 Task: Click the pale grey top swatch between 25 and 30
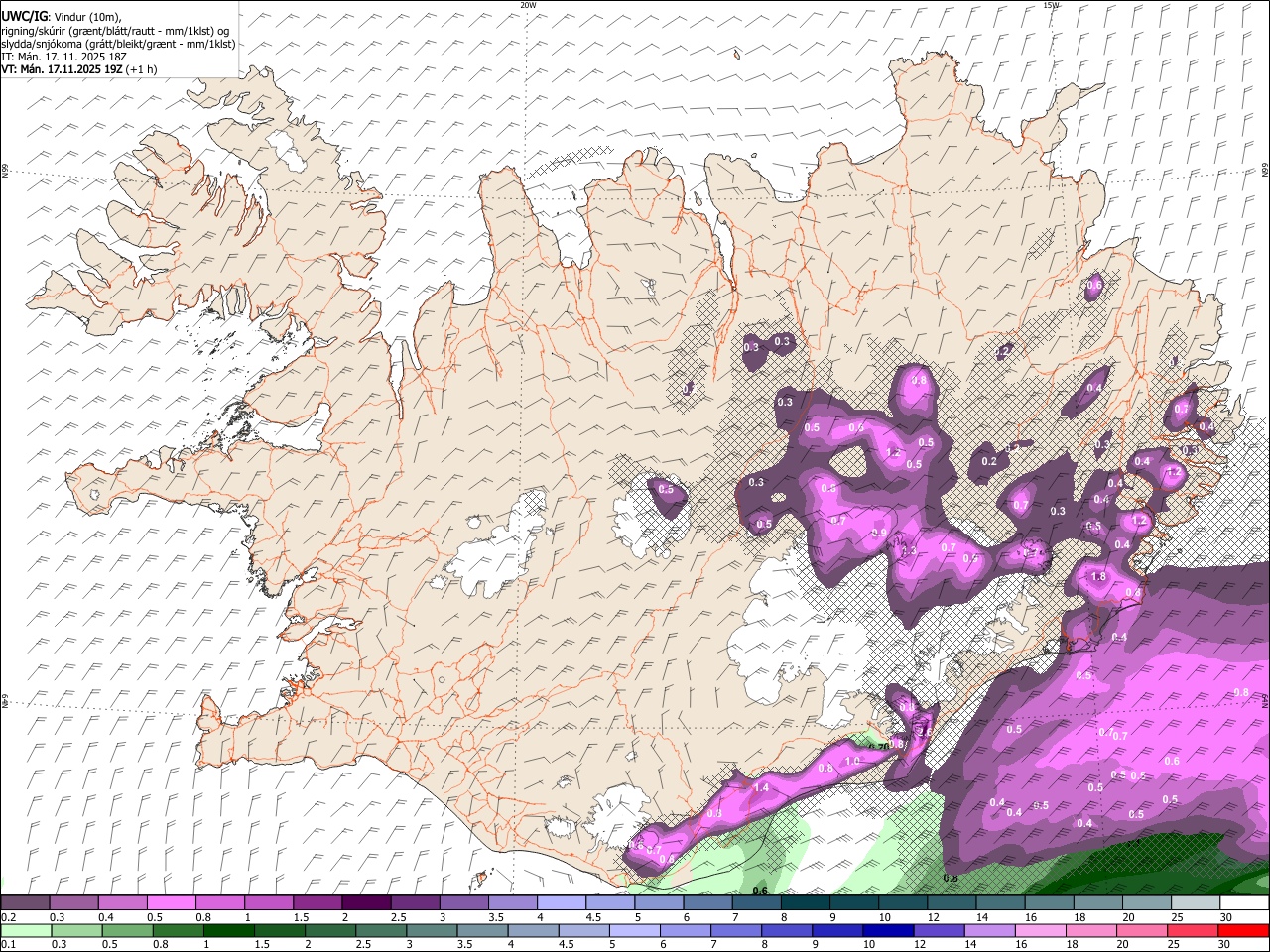[x=1196, y=902]
